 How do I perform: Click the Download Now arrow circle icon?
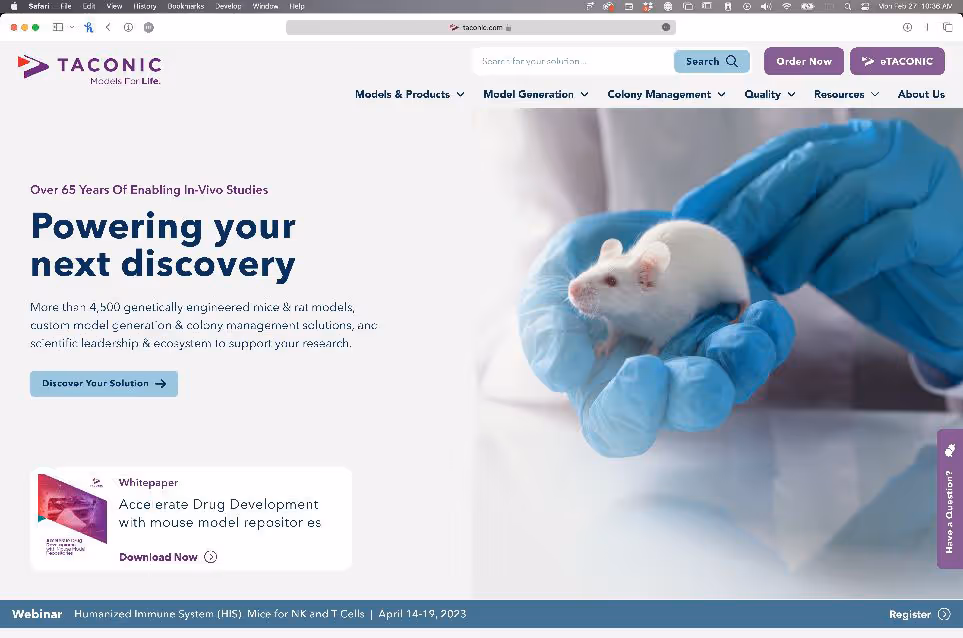(211, 557)
